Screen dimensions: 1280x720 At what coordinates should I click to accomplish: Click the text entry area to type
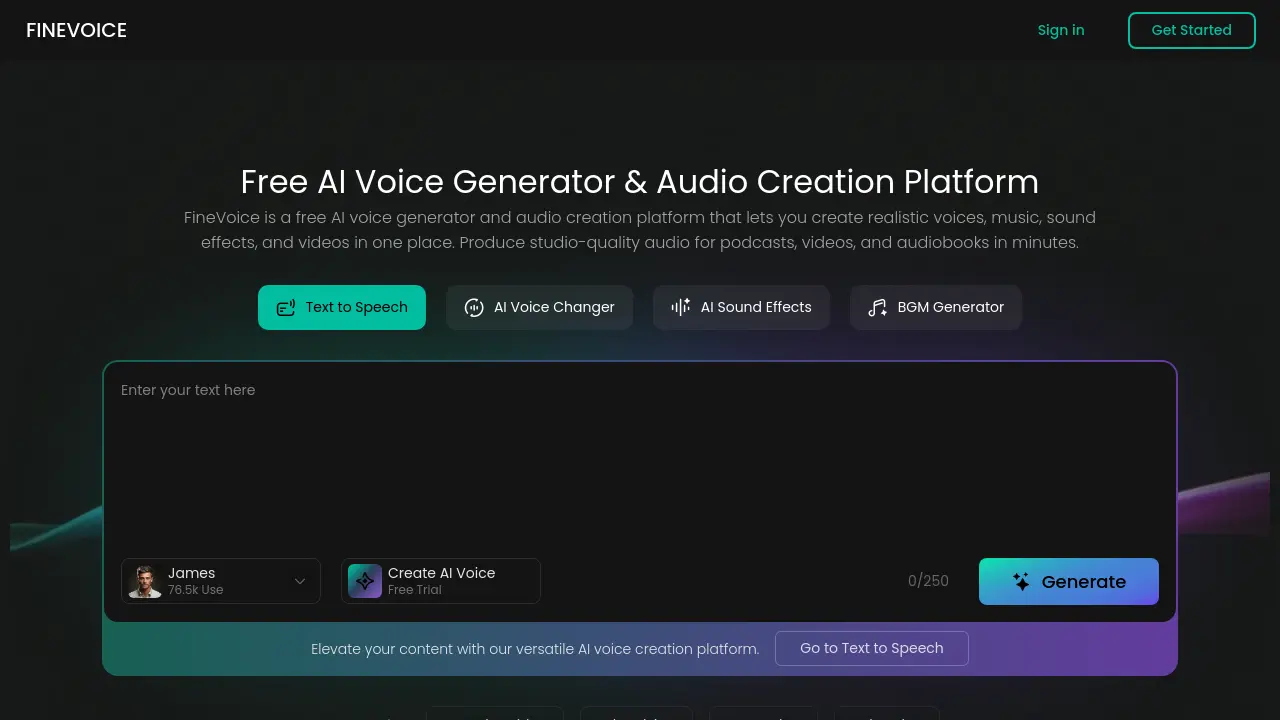pyautogui.click(x=640, y=450)
